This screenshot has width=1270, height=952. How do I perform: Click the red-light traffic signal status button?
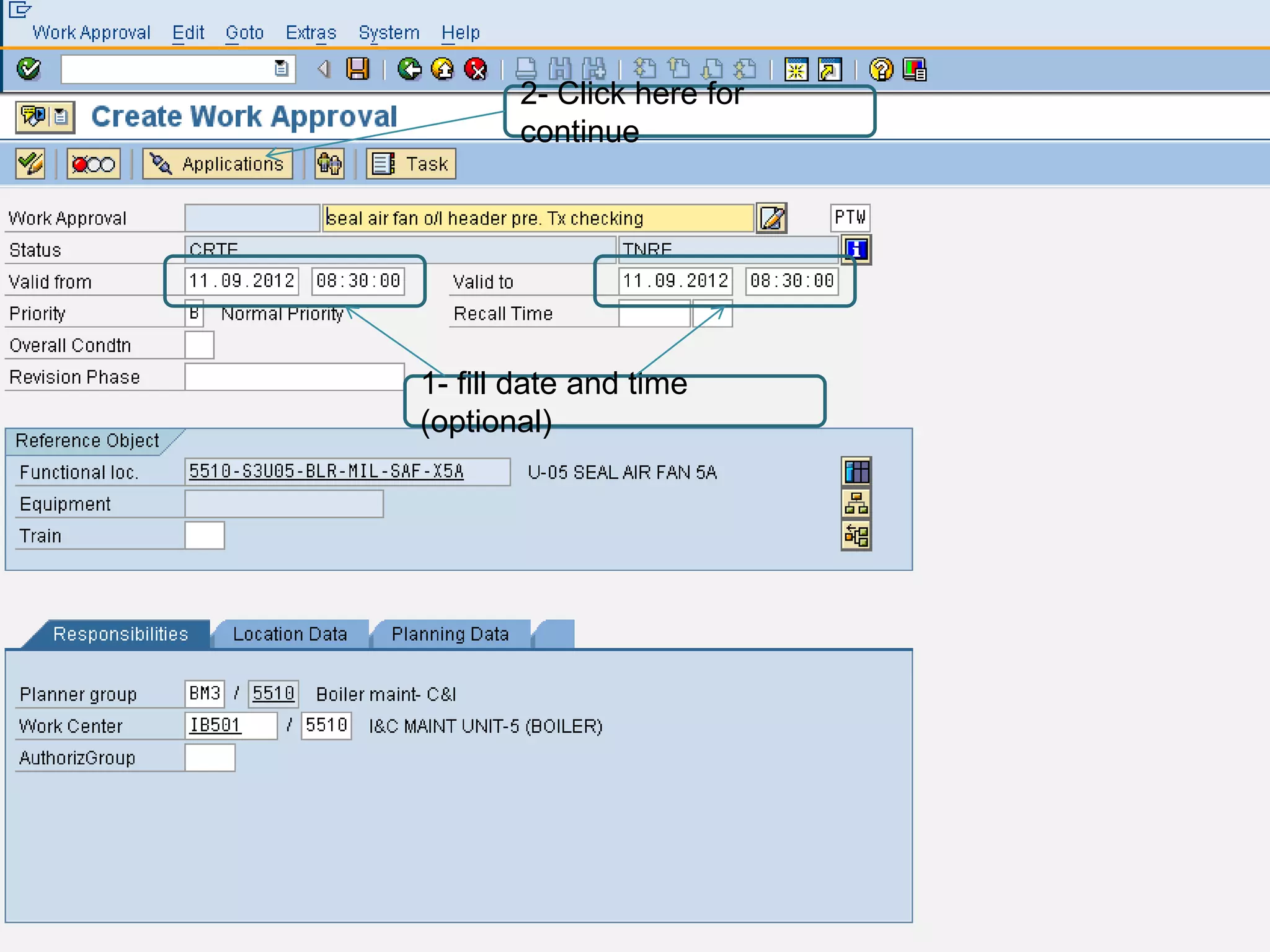pyautogui.click(x=94, y=164)
